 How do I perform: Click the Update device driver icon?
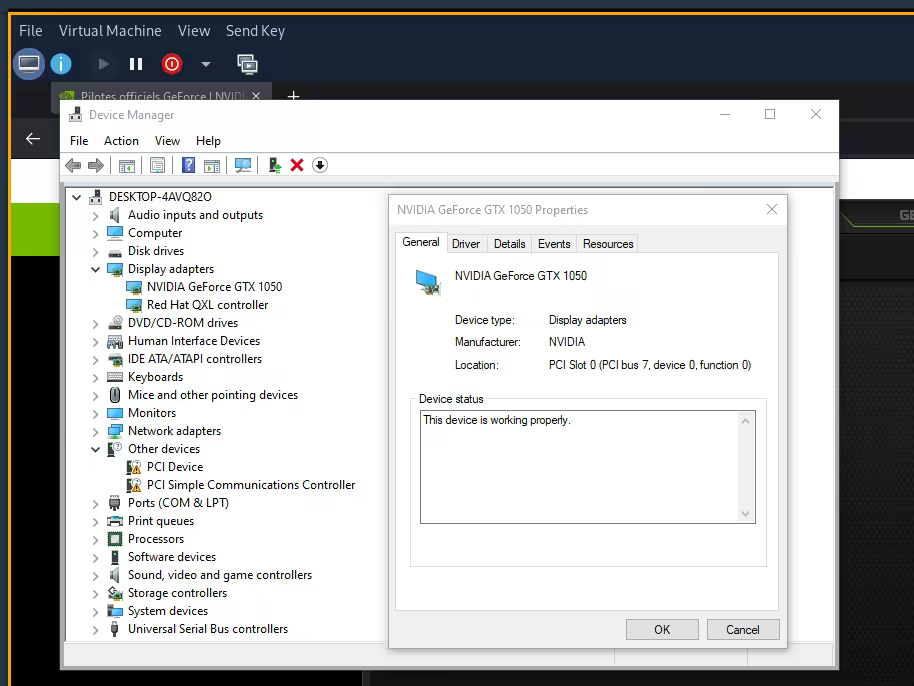[275, 166]
